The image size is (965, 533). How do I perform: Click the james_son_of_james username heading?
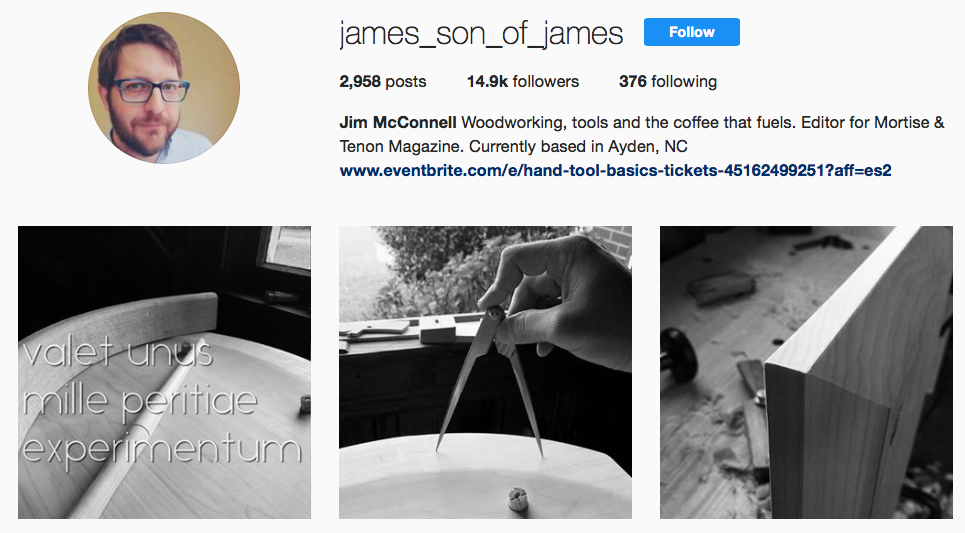pyautogui.click(x=481, y=33)
